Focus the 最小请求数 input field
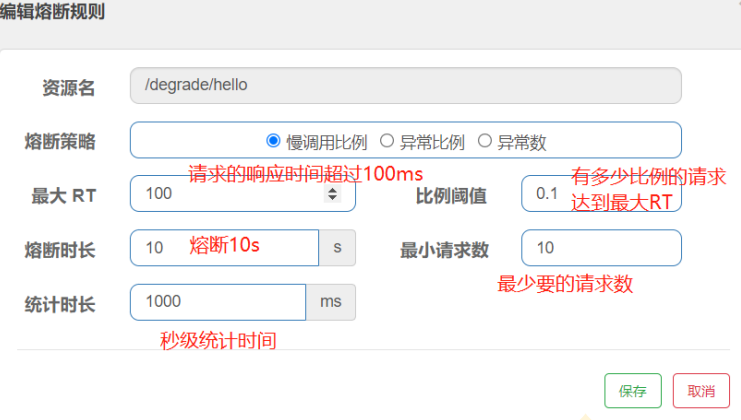Viewport: 741px width, 420px height. (x=600, y=248)
